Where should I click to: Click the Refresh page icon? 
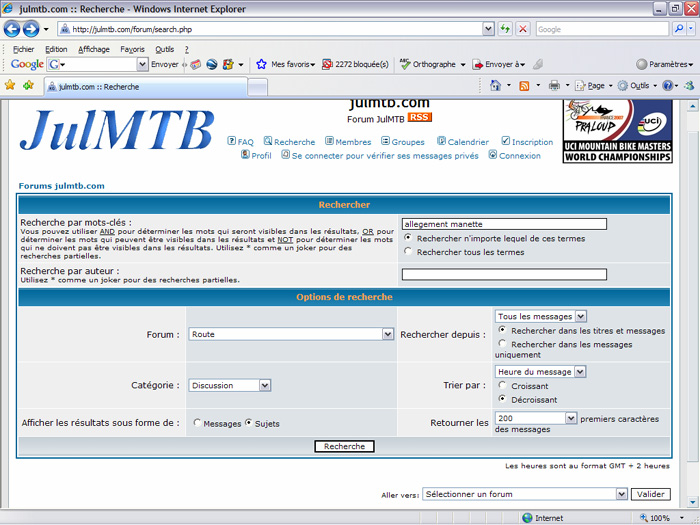click(x=505, y=29)
